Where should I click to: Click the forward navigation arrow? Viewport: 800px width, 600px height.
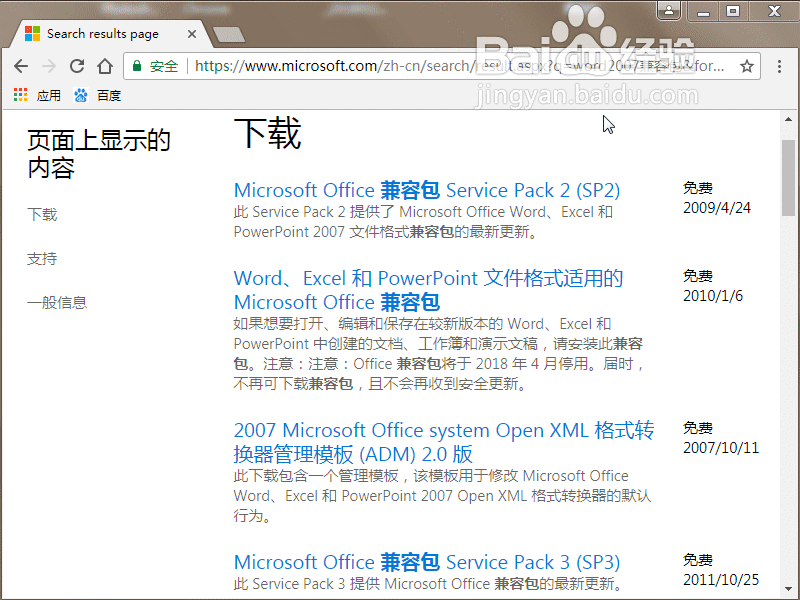coord(49,66)
